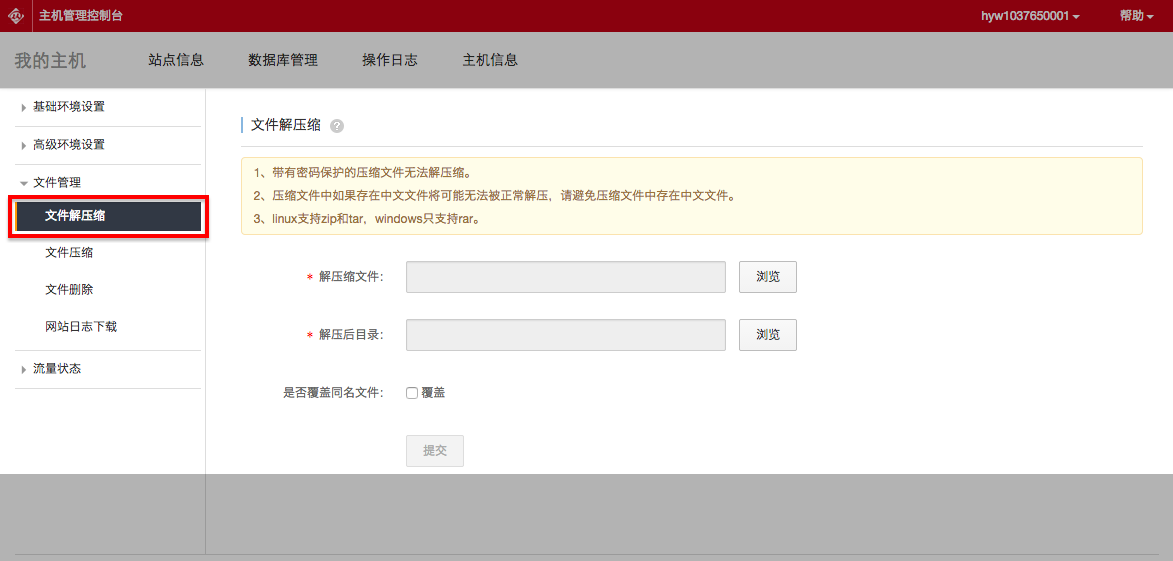Click 浏览 button for 解压缩文件
1173x561 pixels.
(x=768, y=277)
